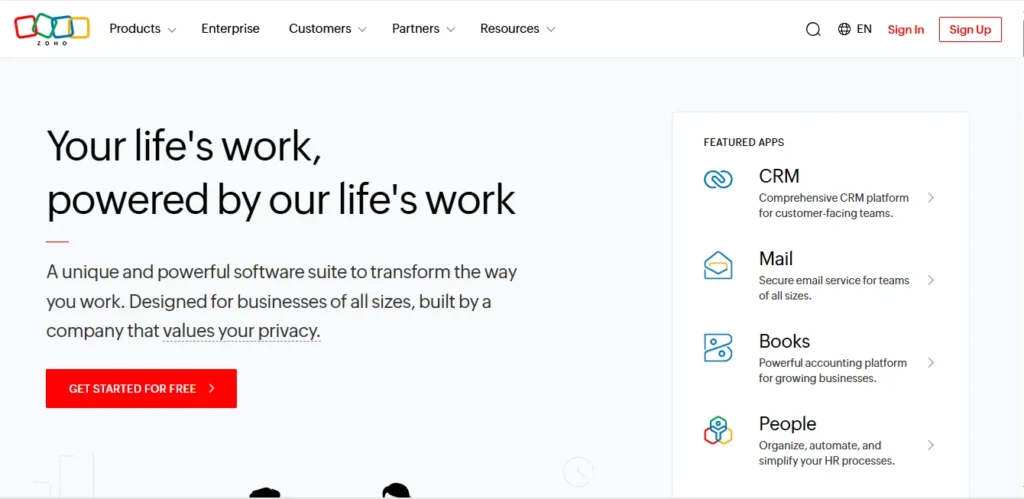The width and height of the screenshot is (1024, 499).
Task: Open the search magnifier icon
Action: (x=813, y=29)
